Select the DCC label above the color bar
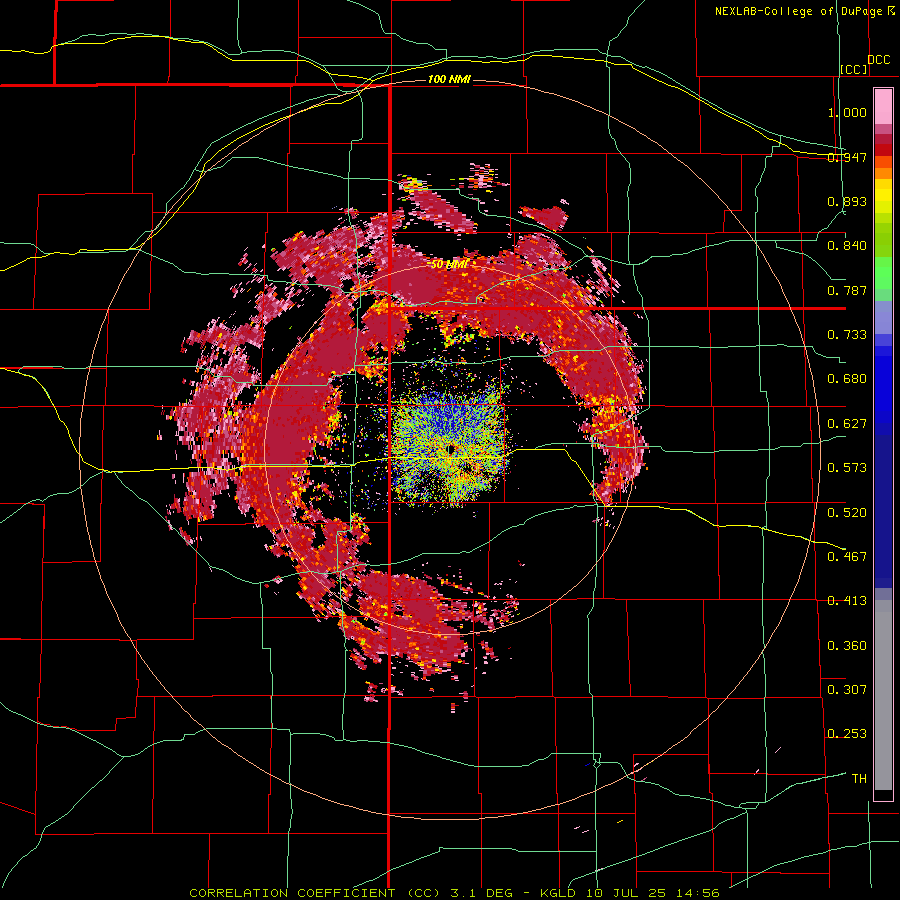The image size is (900, 900). pos(878,60)
